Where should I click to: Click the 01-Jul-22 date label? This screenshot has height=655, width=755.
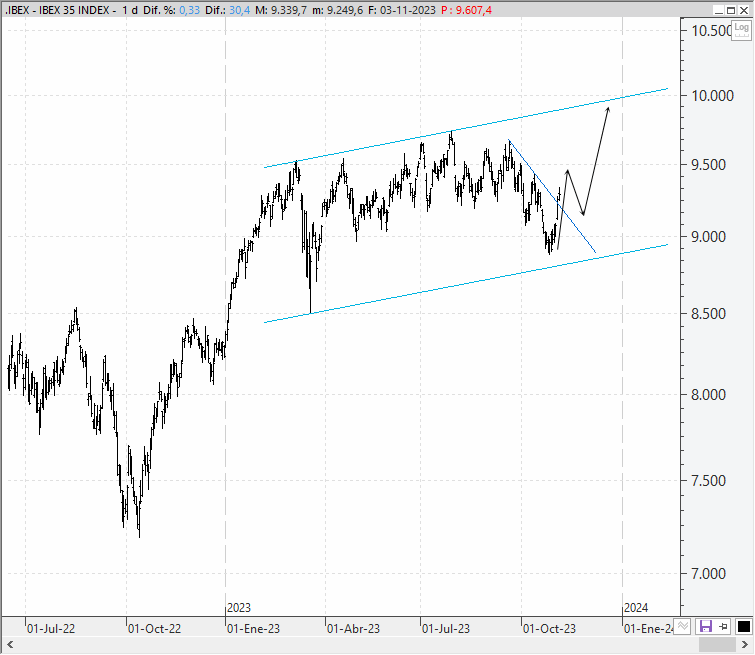(x=51, y=629)
